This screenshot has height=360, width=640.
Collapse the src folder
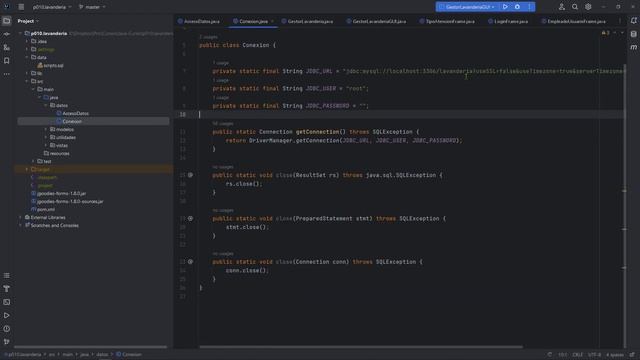pyautogui.click(x=27, y=81)
